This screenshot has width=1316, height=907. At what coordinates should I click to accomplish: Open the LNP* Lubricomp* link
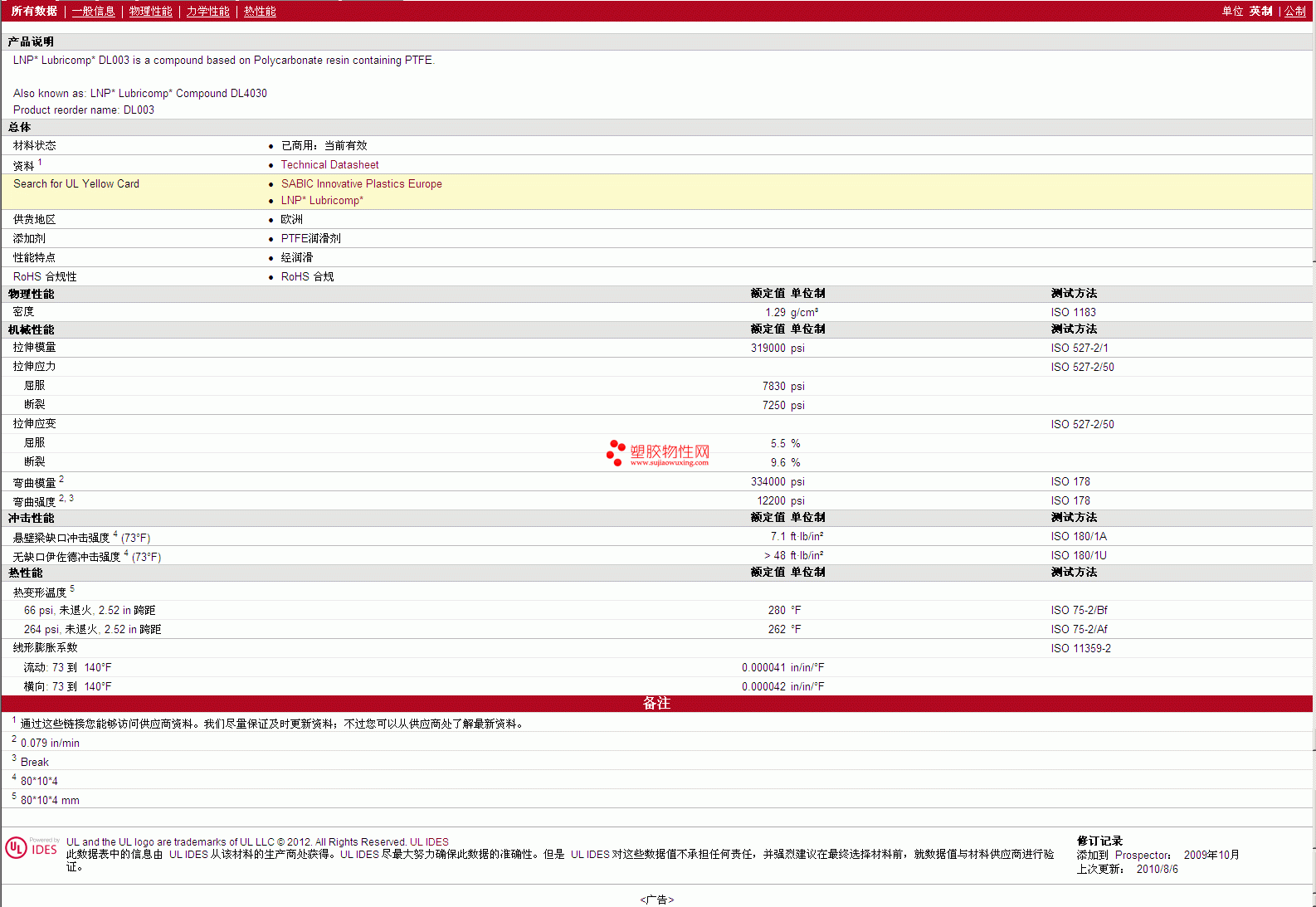322,200
